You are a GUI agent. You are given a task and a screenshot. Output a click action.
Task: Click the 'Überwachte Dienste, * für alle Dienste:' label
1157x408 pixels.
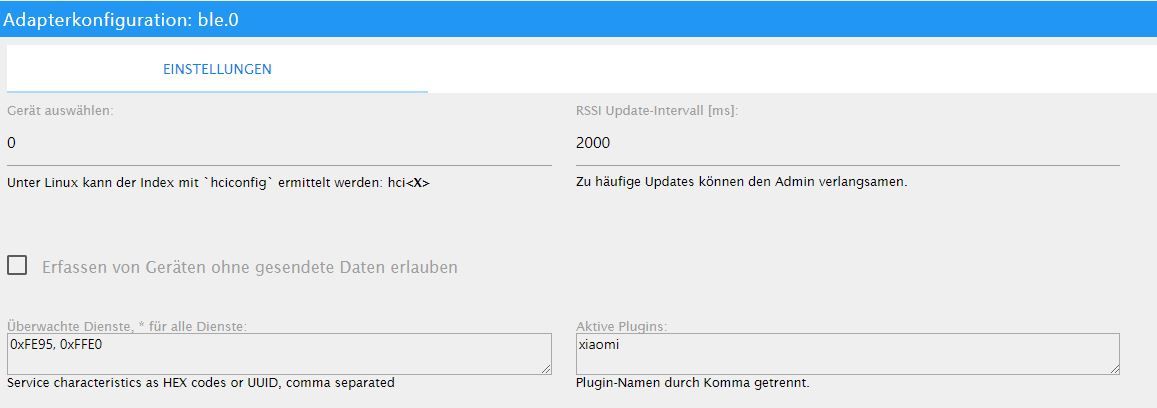pos(127,326)
